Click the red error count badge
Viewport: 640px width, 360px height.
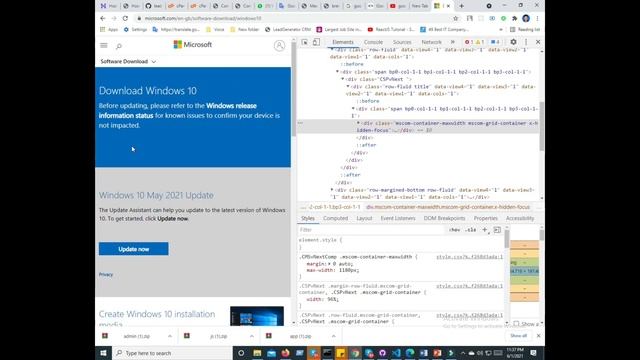pyautogui.click(x=469, y=42)
